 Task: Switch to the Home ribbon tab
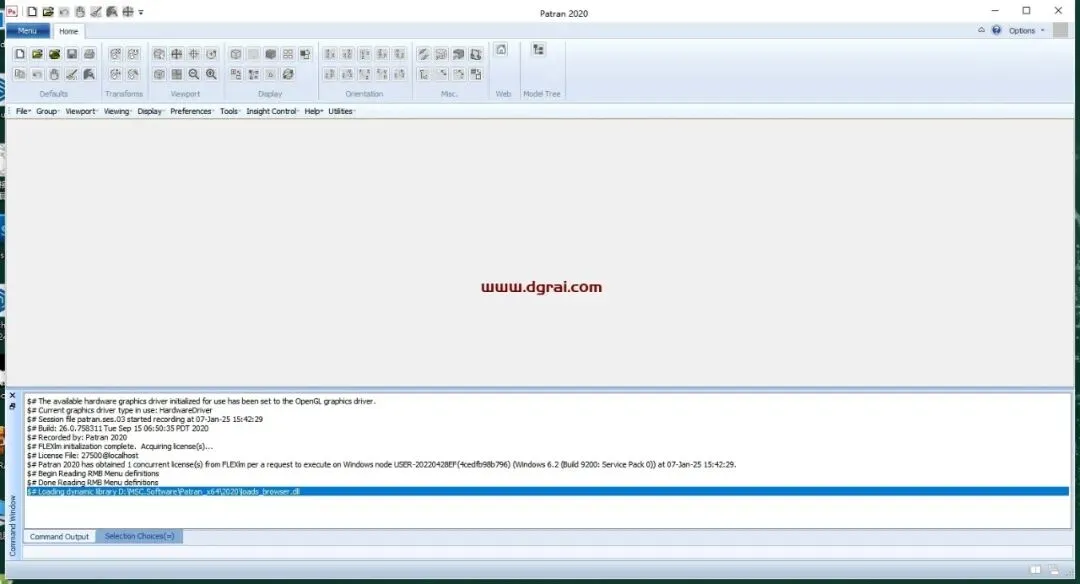tap(68, 31)
